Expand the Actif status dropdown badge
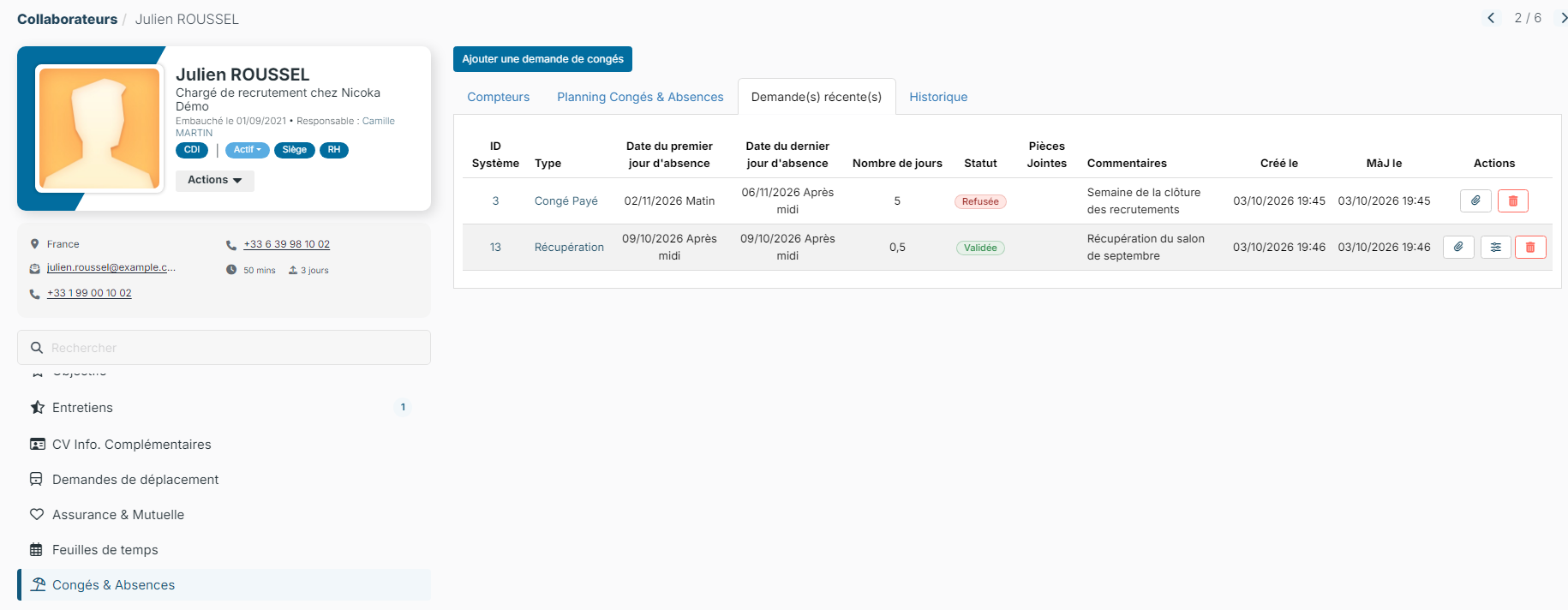The width and height of the screenshot is (1568, 610). (x=248, y=150)
